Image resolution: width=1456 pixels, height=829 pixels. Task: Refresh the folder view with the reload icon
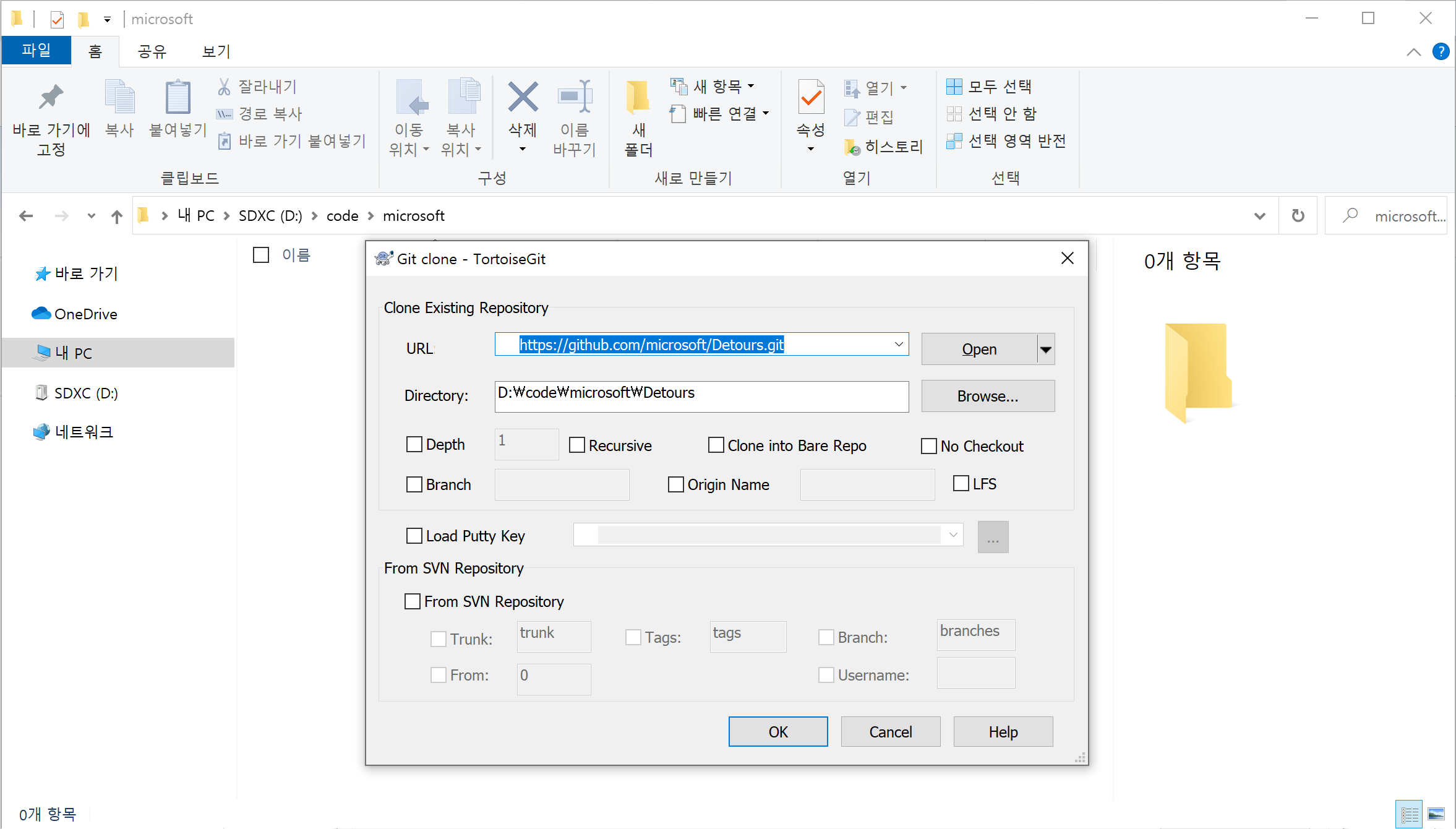[1298, 216]
